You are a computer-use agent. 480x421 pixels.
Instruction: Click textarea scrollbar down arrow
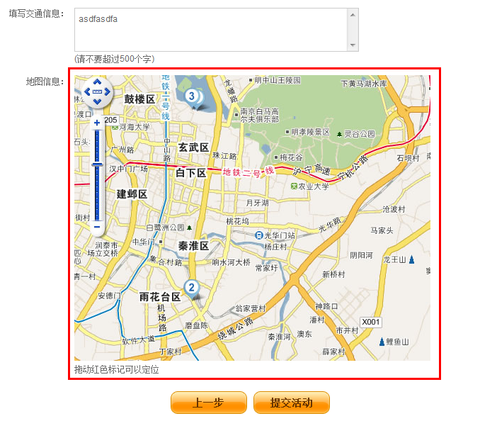(353, 45)
